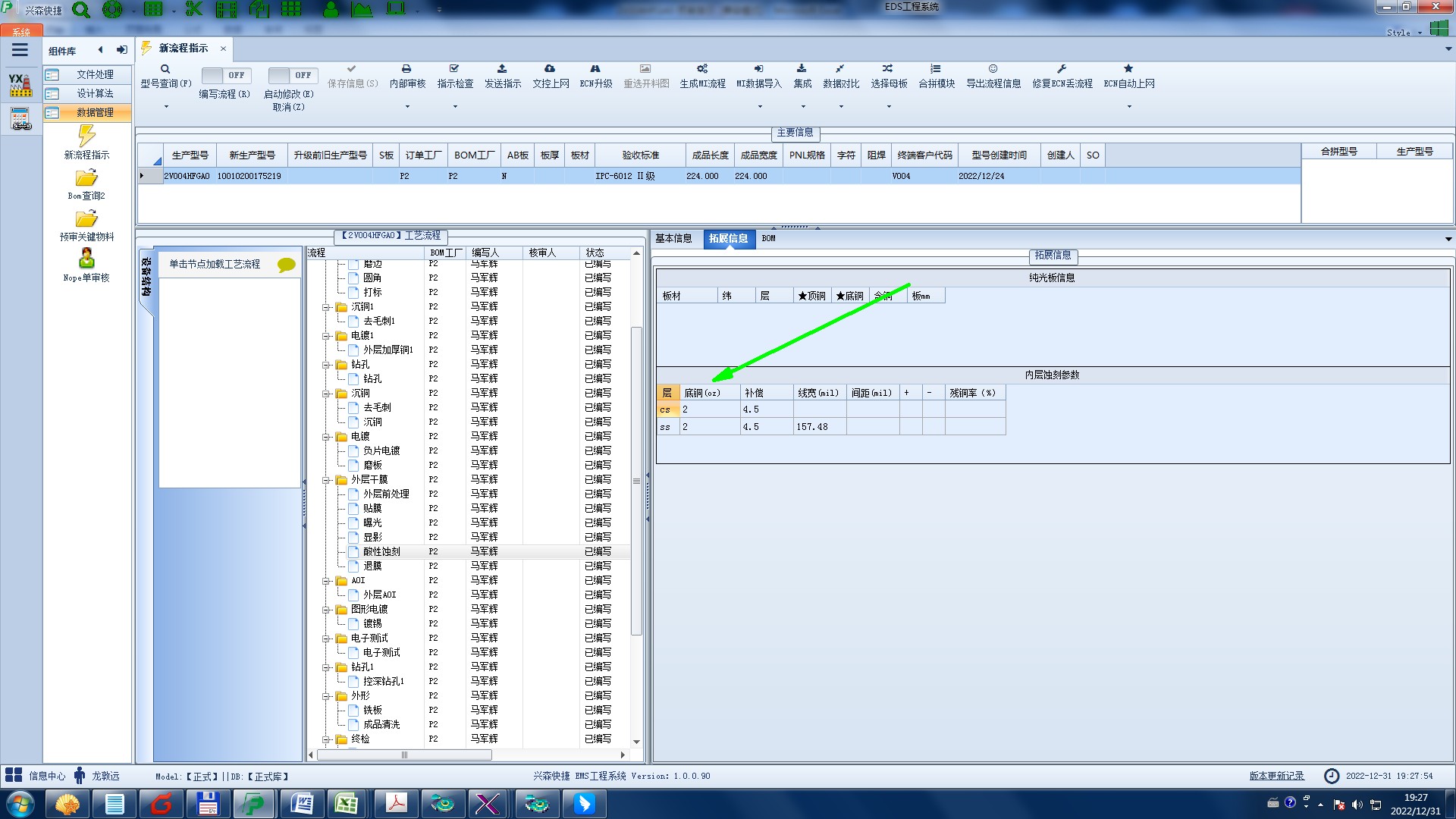This screenshot has height=819, width=1456.
Task: Open the Excel app in taskbar
Action: (347, 804)
